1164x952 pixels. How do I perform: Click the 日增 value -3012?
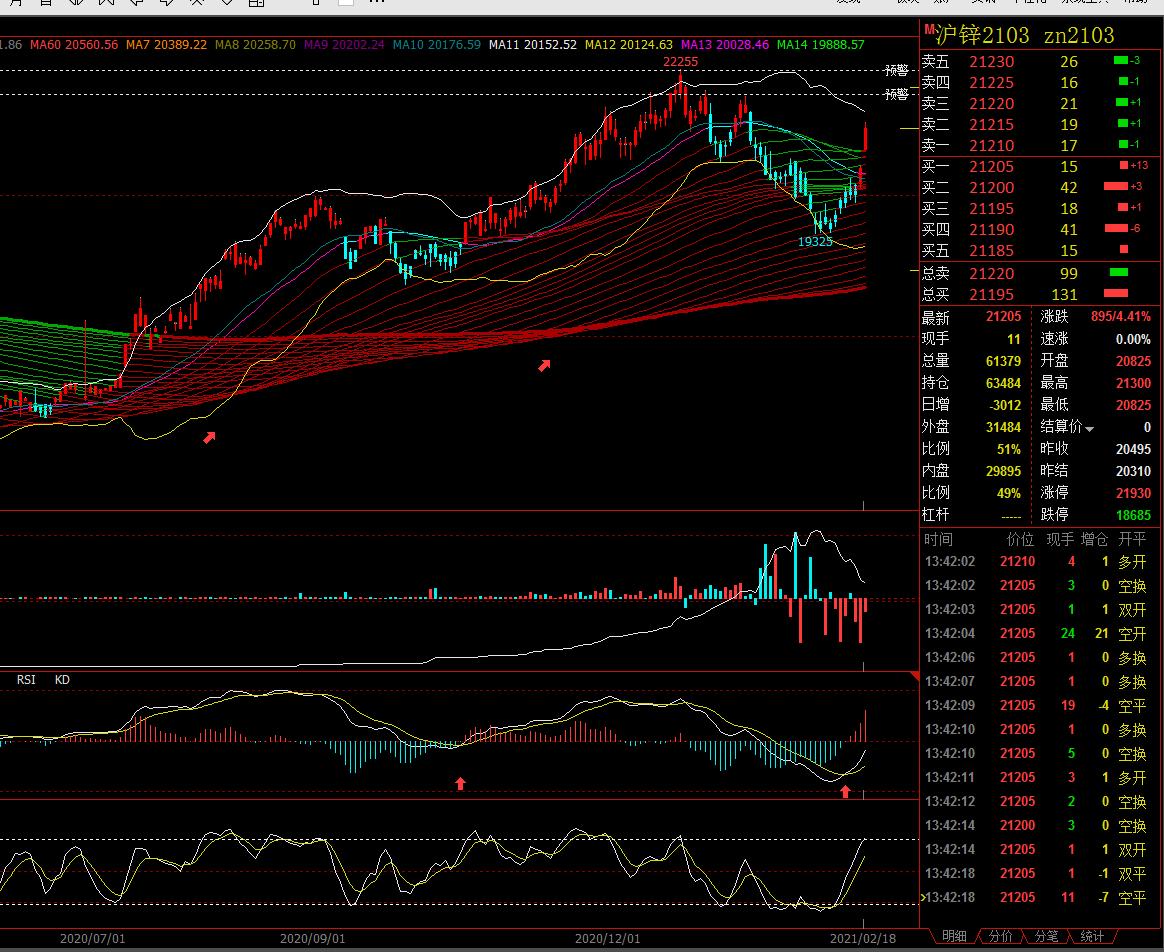pos(1005,405)
